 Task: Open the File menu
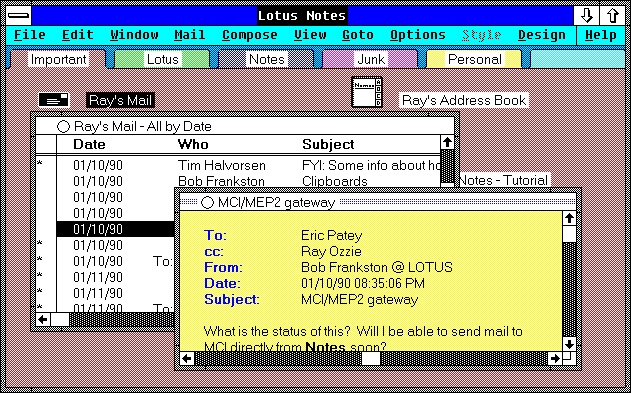click(30, 35)
